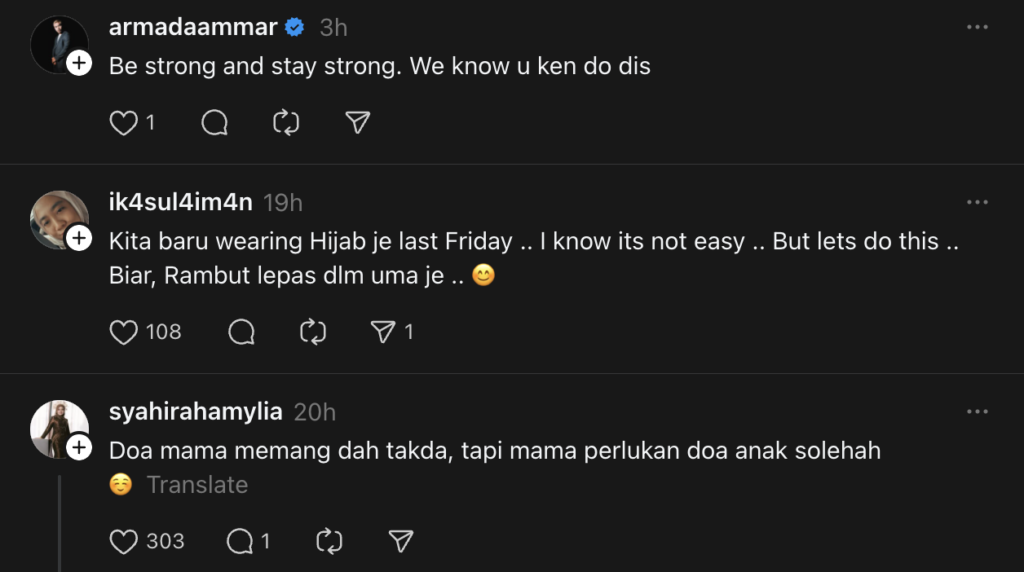Screen dimensions: 1024x572
Task: Repost syahirahamylia's comment
Action: [x=329, y=542]
